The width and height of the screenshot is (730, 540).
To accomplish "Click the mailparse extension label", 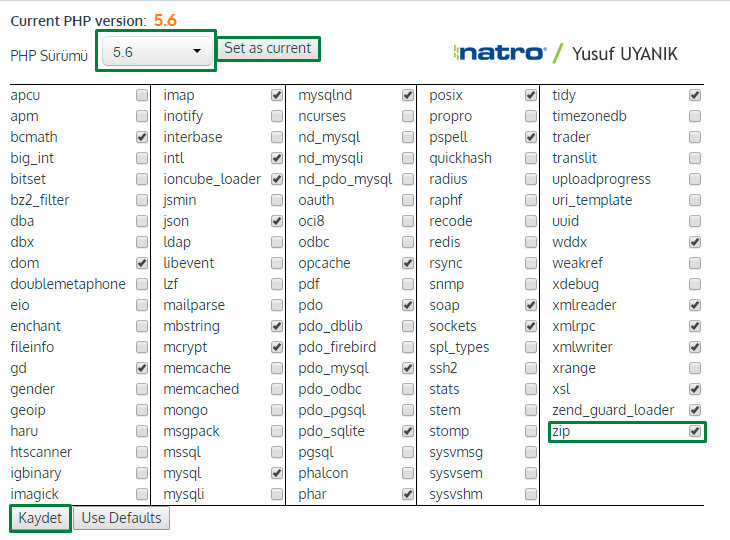I will 194,305.
